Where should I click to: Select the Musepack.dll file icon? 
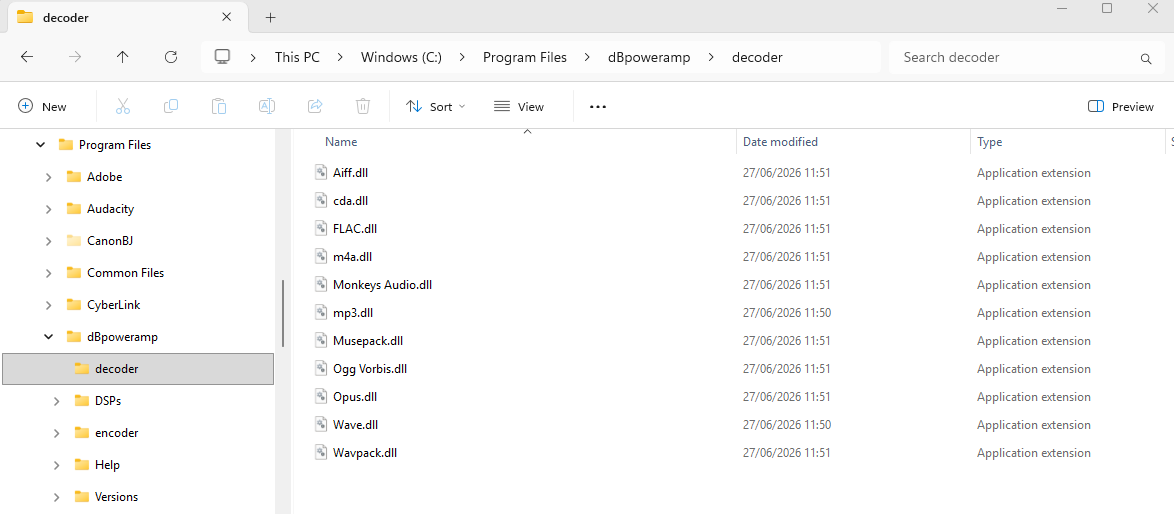[x=321, y=340]
